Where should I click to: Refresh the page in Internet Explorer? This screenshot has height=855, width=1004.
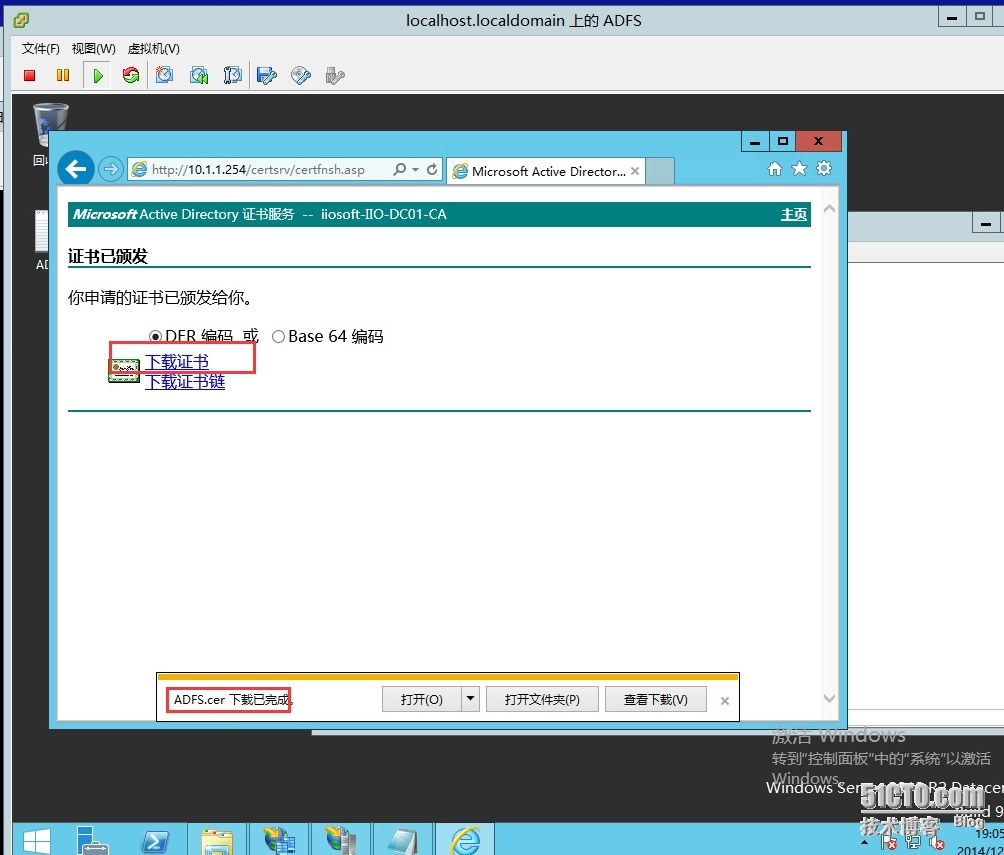coord(432,169)
